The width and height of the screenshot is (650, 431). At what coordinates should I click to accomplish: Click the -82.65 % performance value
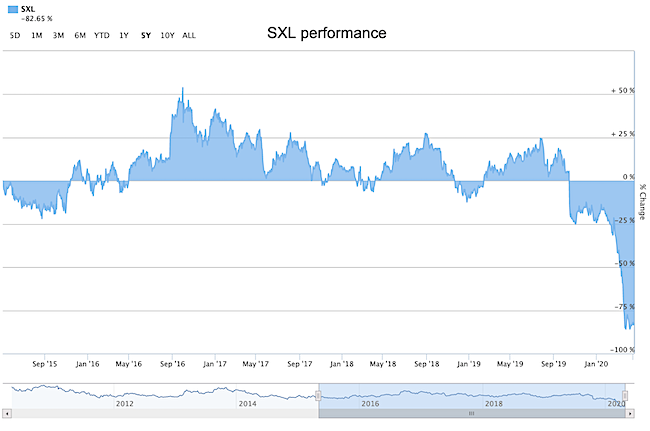(37, 19)
